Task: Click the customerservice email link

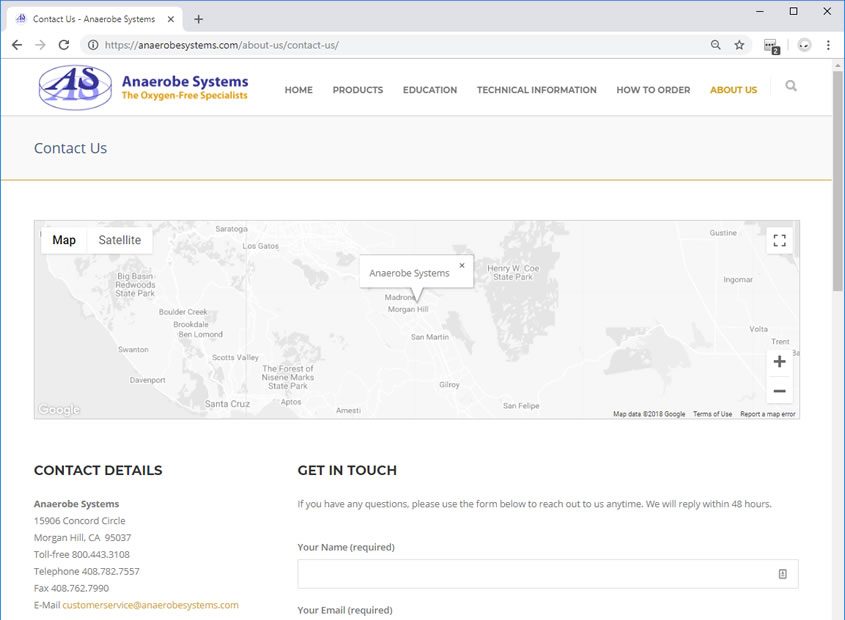Action: [150, 605]
